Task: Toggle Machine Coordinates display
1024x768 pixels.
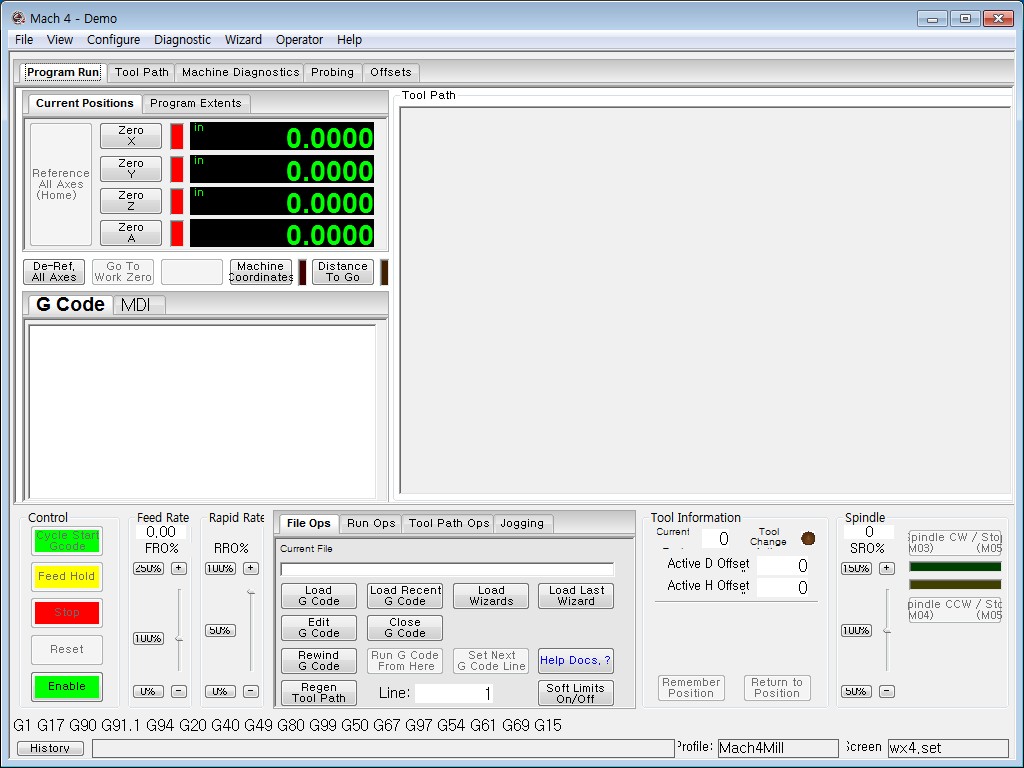Action: (x=261, y=272)
